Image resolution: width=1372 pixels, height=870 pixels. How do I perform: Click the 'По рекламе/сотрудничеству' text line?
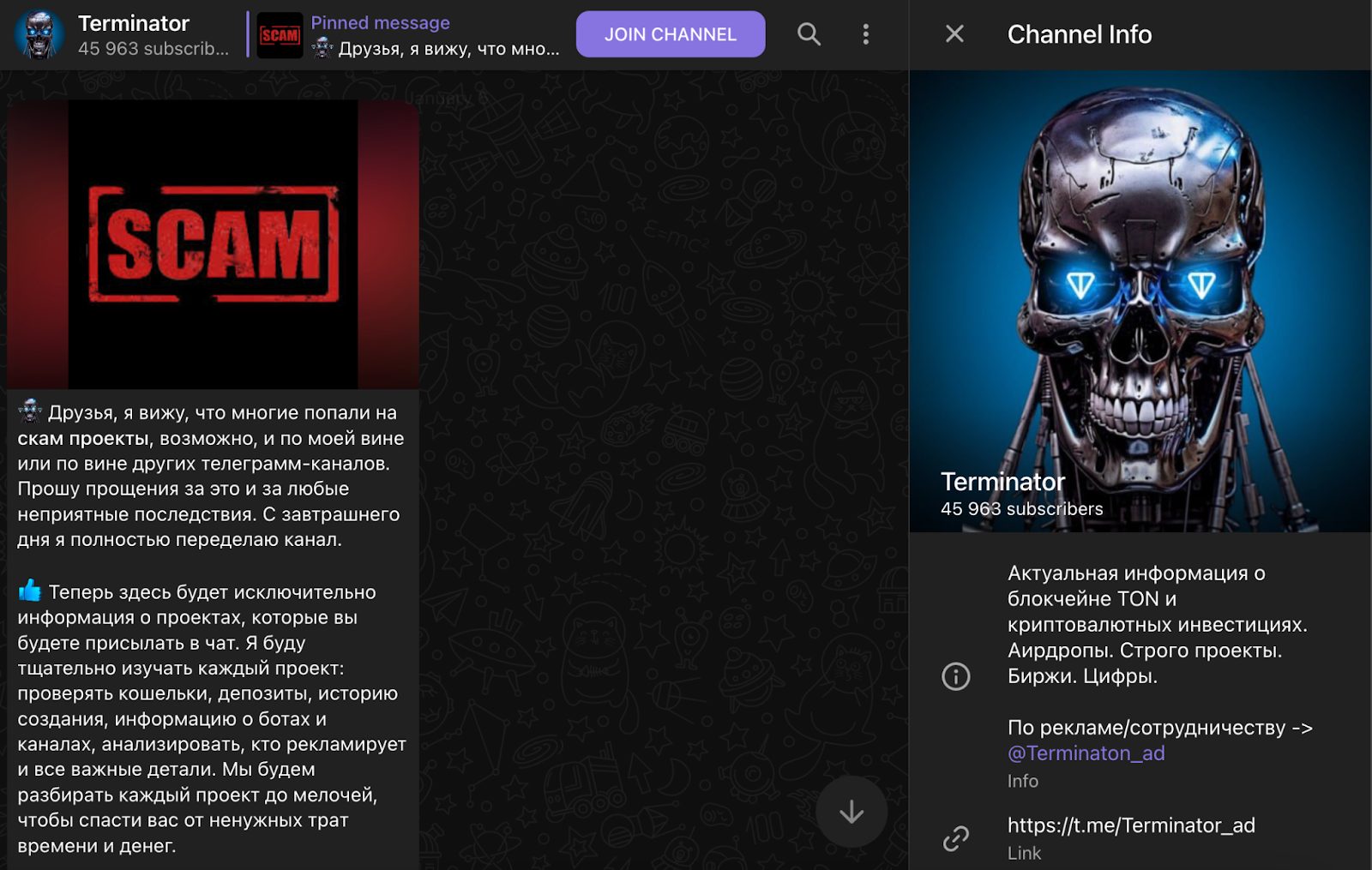point(1160,728)
